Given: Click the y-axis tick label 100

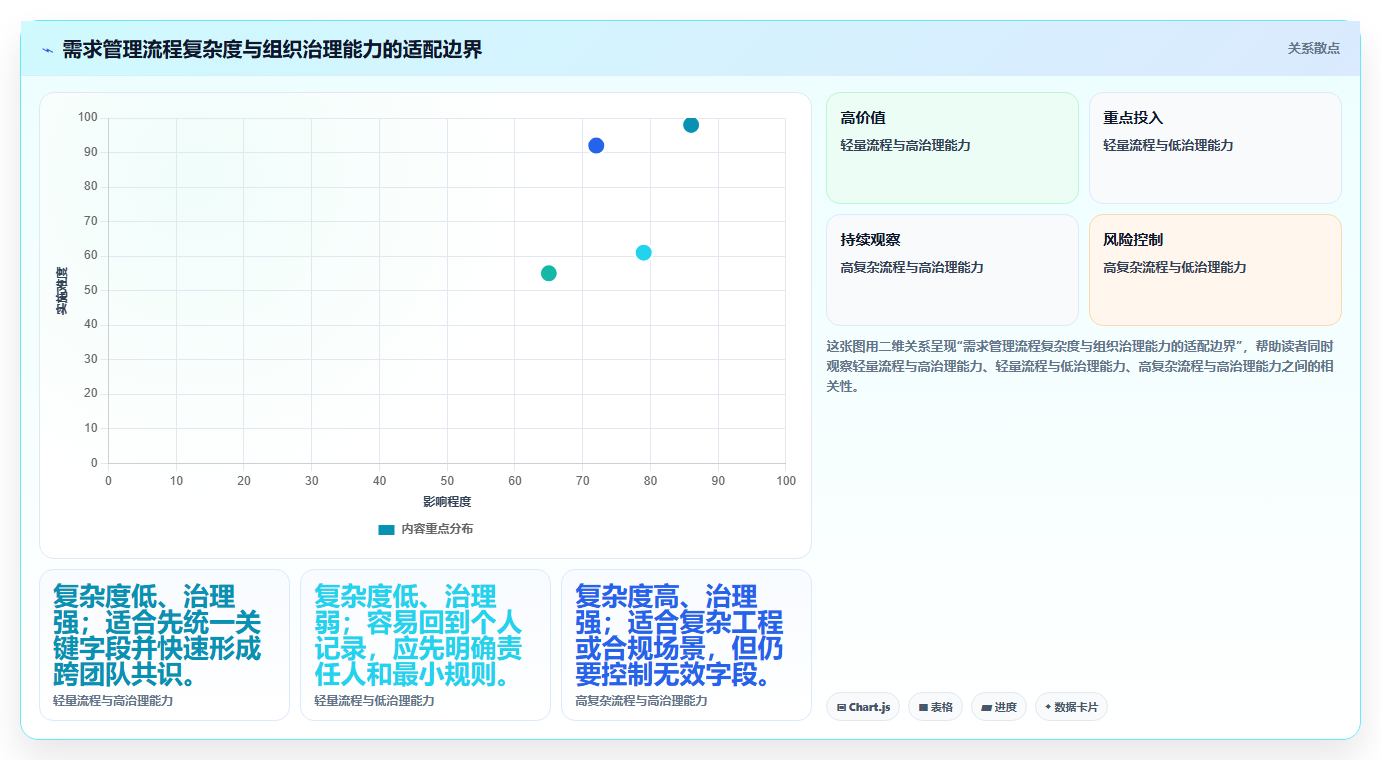Looking at the screenshot, I should click(x=88, y=118).
